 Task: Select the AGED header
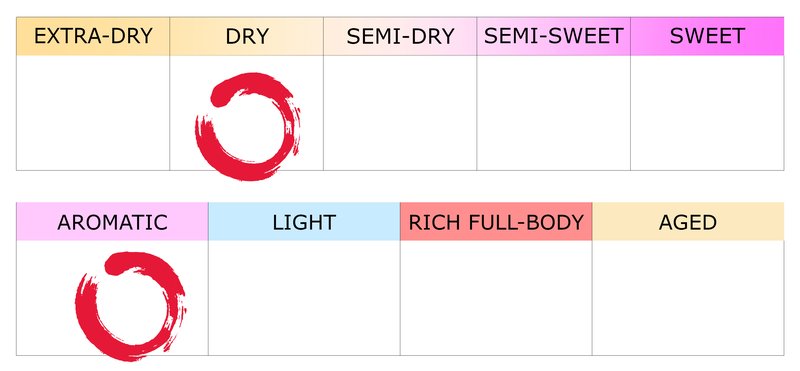point(688,221)
